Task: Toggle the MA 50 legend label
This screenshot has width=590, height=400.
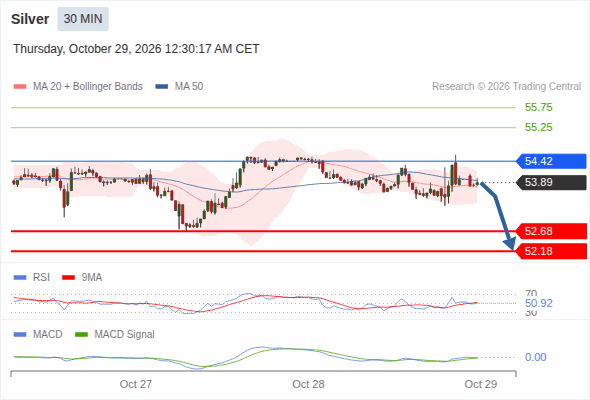Action: pos(189,87)
